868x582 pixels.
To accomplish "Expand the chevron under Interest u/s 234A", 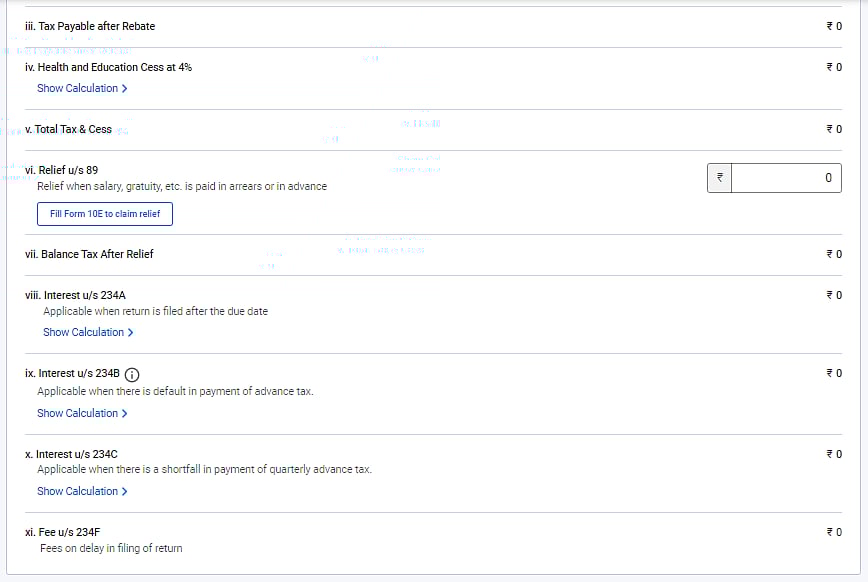I will point(130,332).
